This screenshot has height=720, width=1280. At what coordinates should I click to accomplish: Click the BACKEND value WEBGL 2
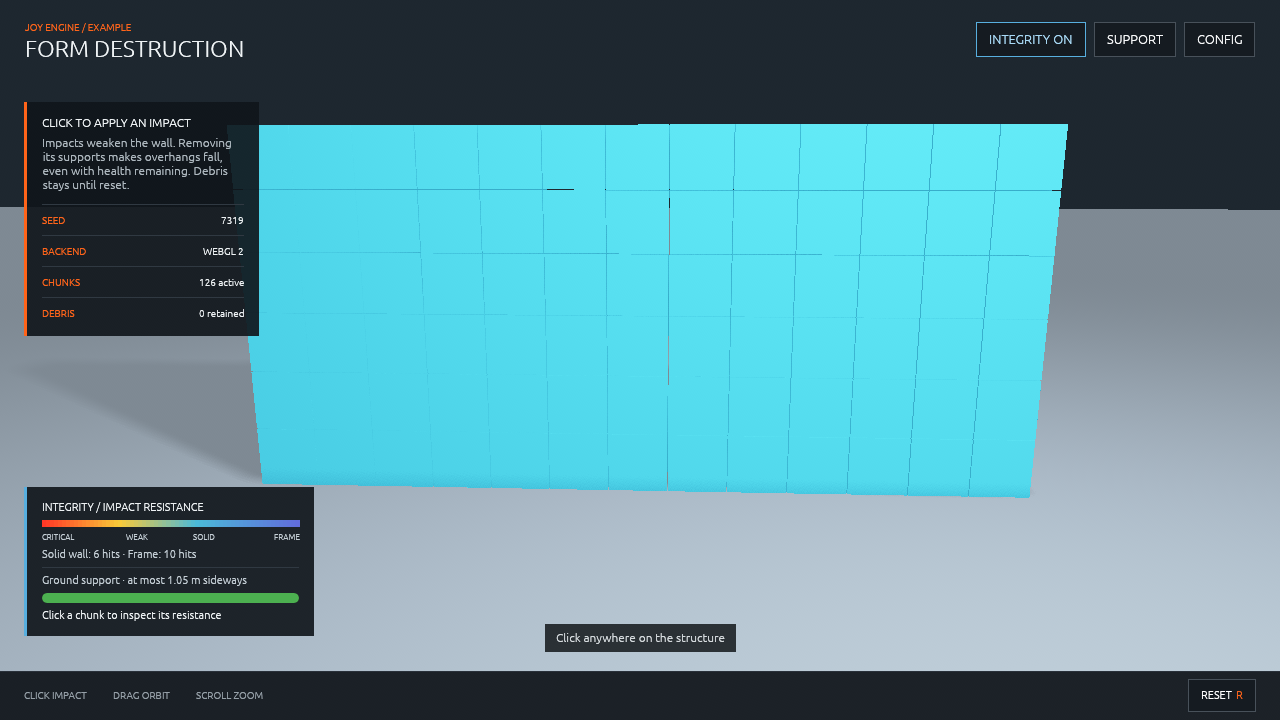(x=223, y=251)
